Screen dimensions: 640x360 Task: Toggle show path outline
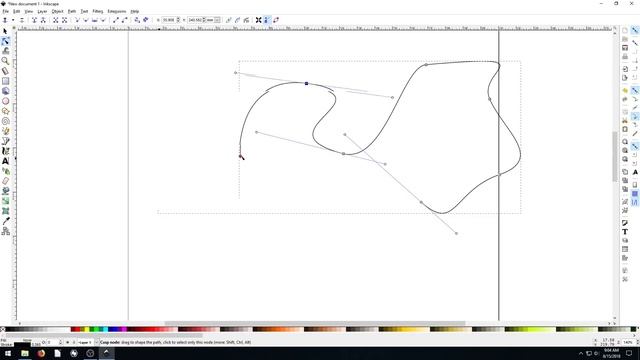(x=276, y=20)
